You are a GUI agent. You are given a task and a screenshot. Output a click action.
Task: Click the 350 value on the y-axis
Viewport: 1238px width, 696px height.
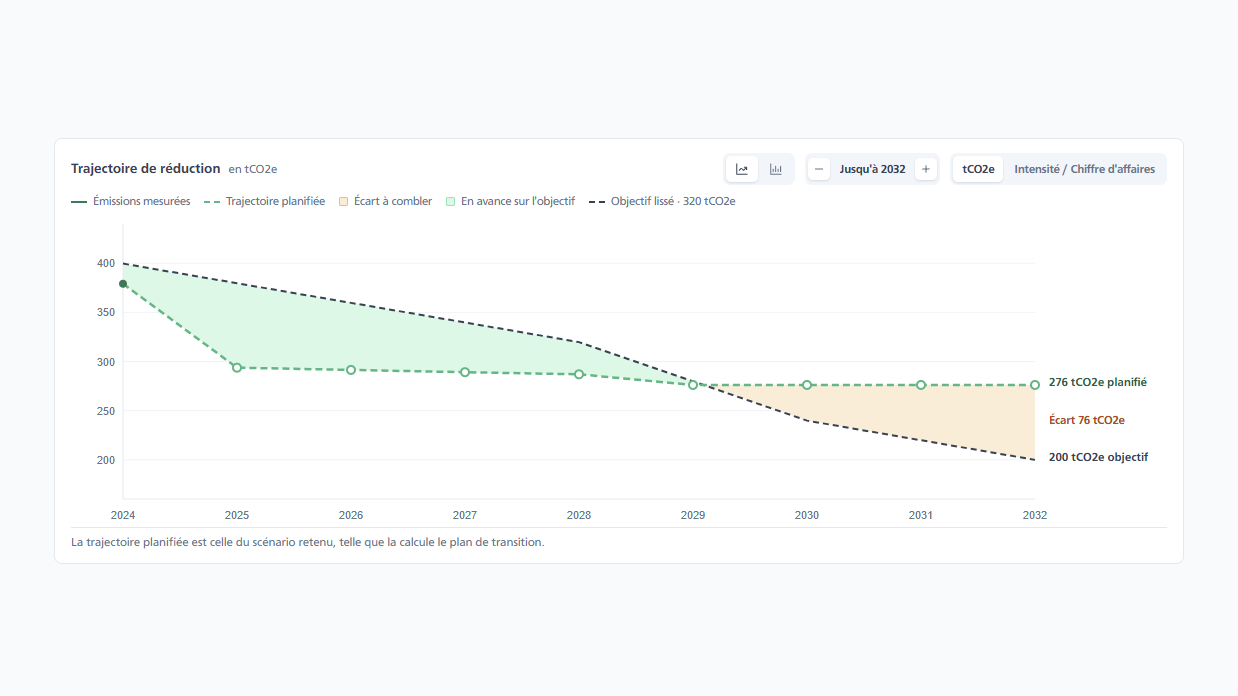[106, 312]
